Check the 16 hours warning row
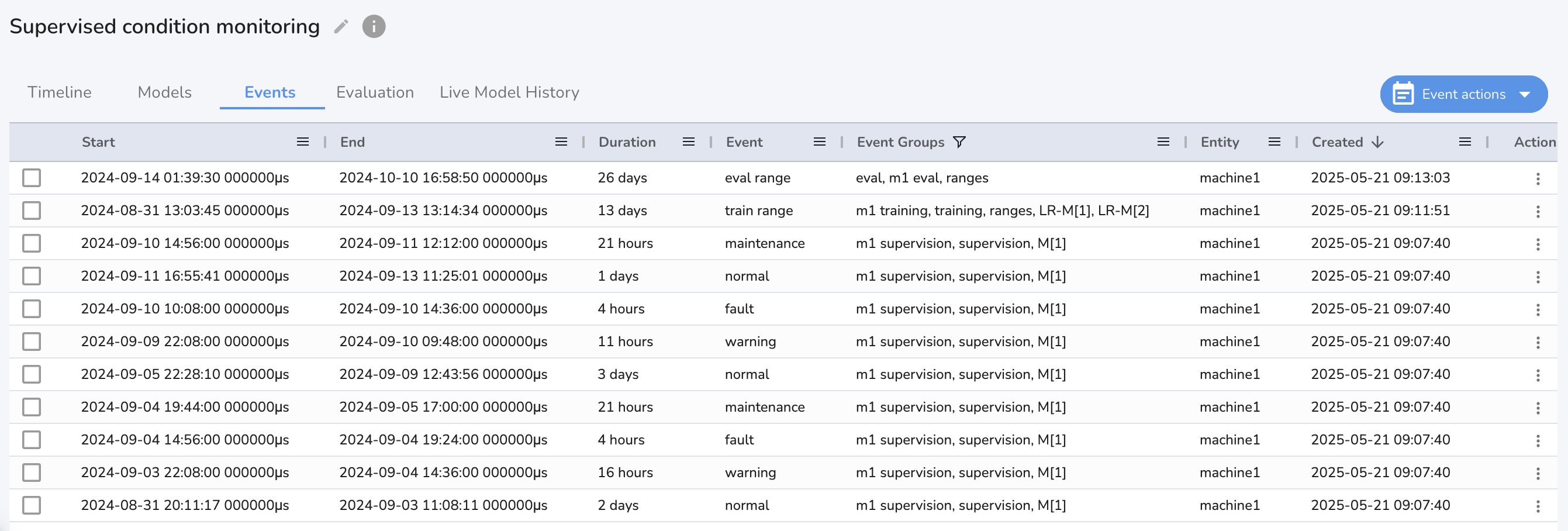The image size is (1568, 531). 32,473
